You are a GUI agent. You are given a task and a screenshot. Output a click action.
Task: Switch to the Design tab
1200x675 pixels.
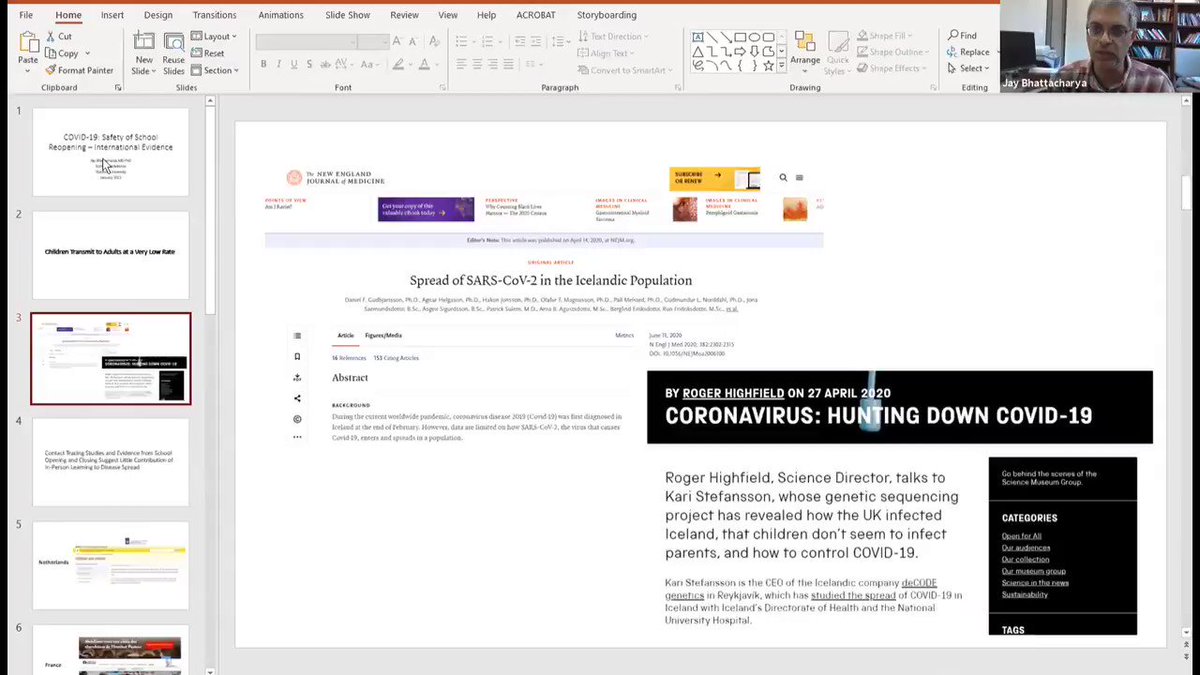pos(158,15)
